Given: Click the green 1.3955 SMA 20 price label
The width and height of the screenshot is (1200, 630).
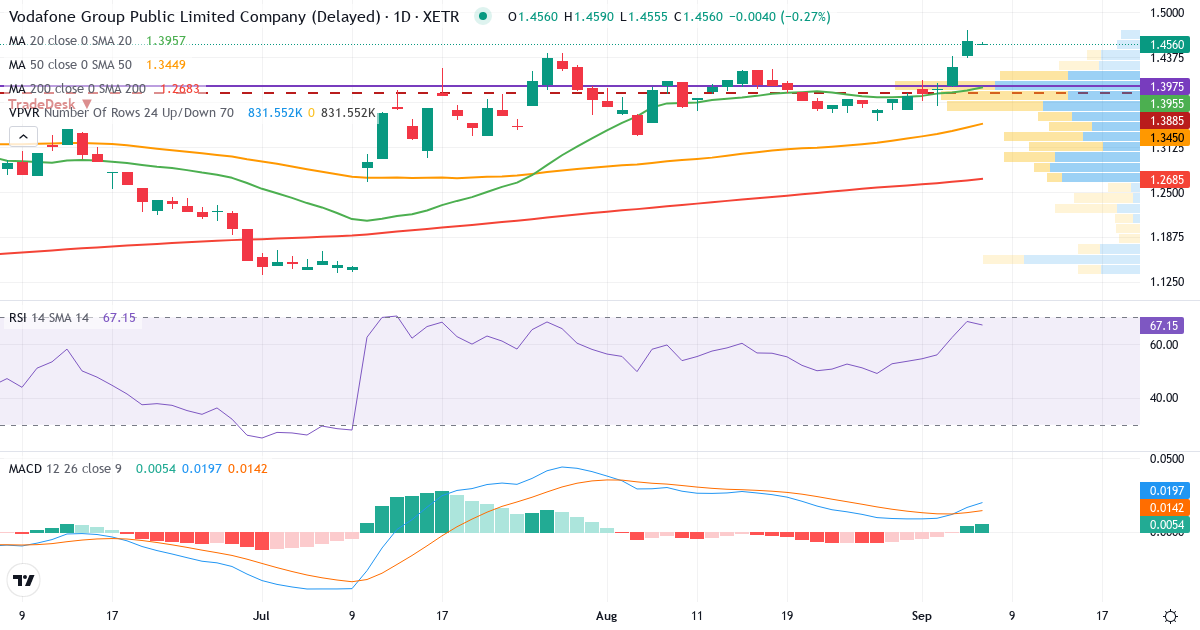Looking at the screenshot, I should pyautogui.click(x=1167, y=104).
